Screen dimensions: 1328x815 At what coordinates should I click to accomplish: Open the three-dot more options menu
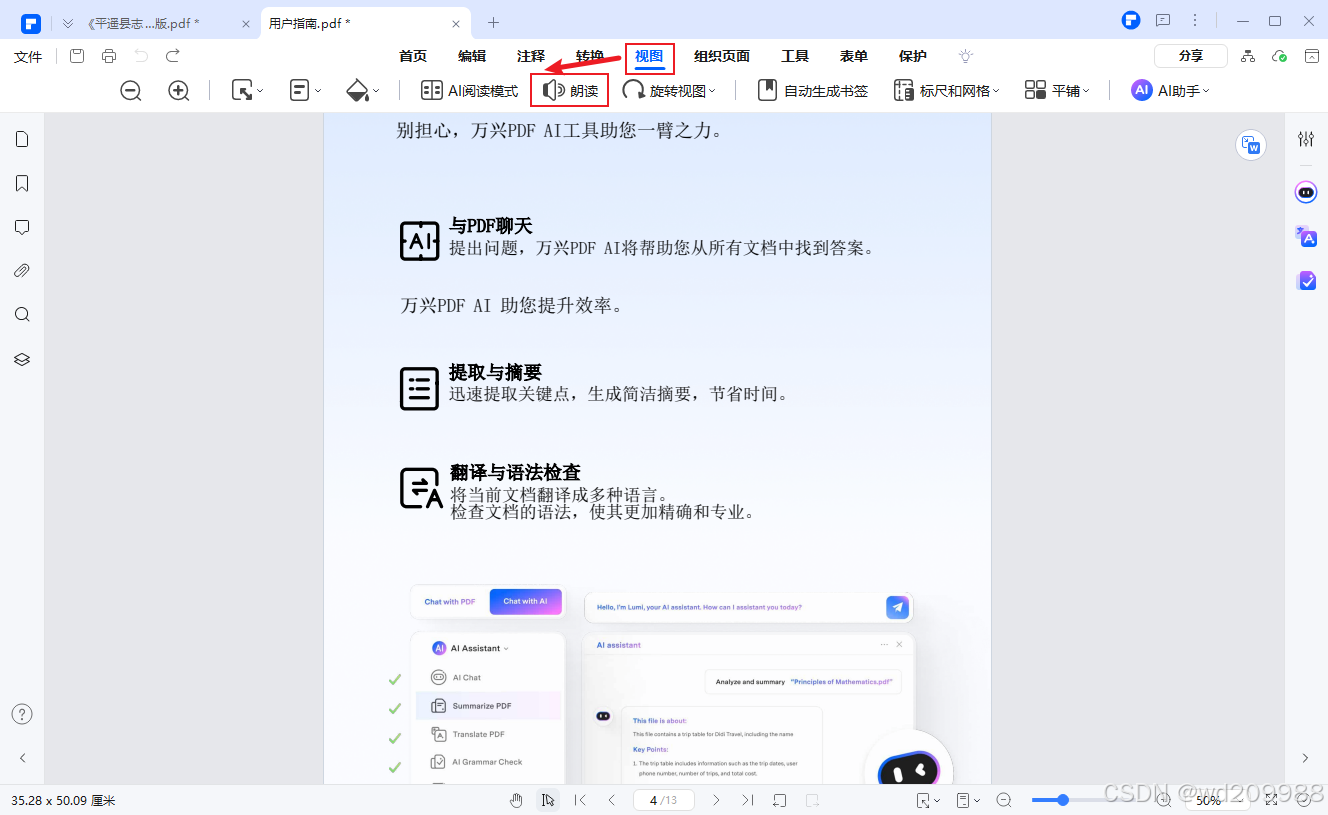1195,21
